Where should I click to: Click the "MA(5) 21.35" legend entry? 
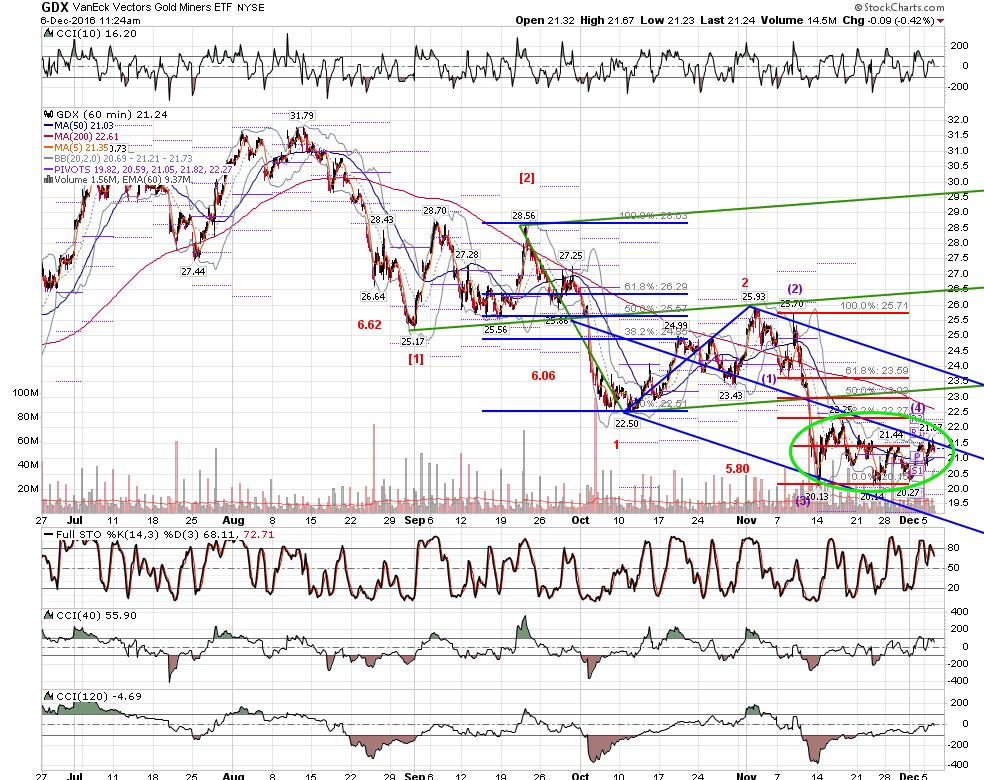77,148
